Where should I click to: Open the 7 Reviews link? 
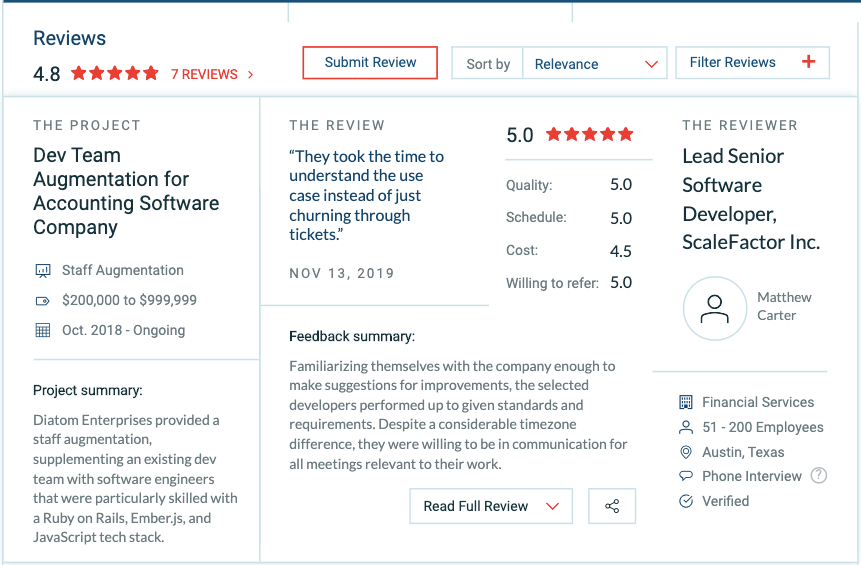204,74
